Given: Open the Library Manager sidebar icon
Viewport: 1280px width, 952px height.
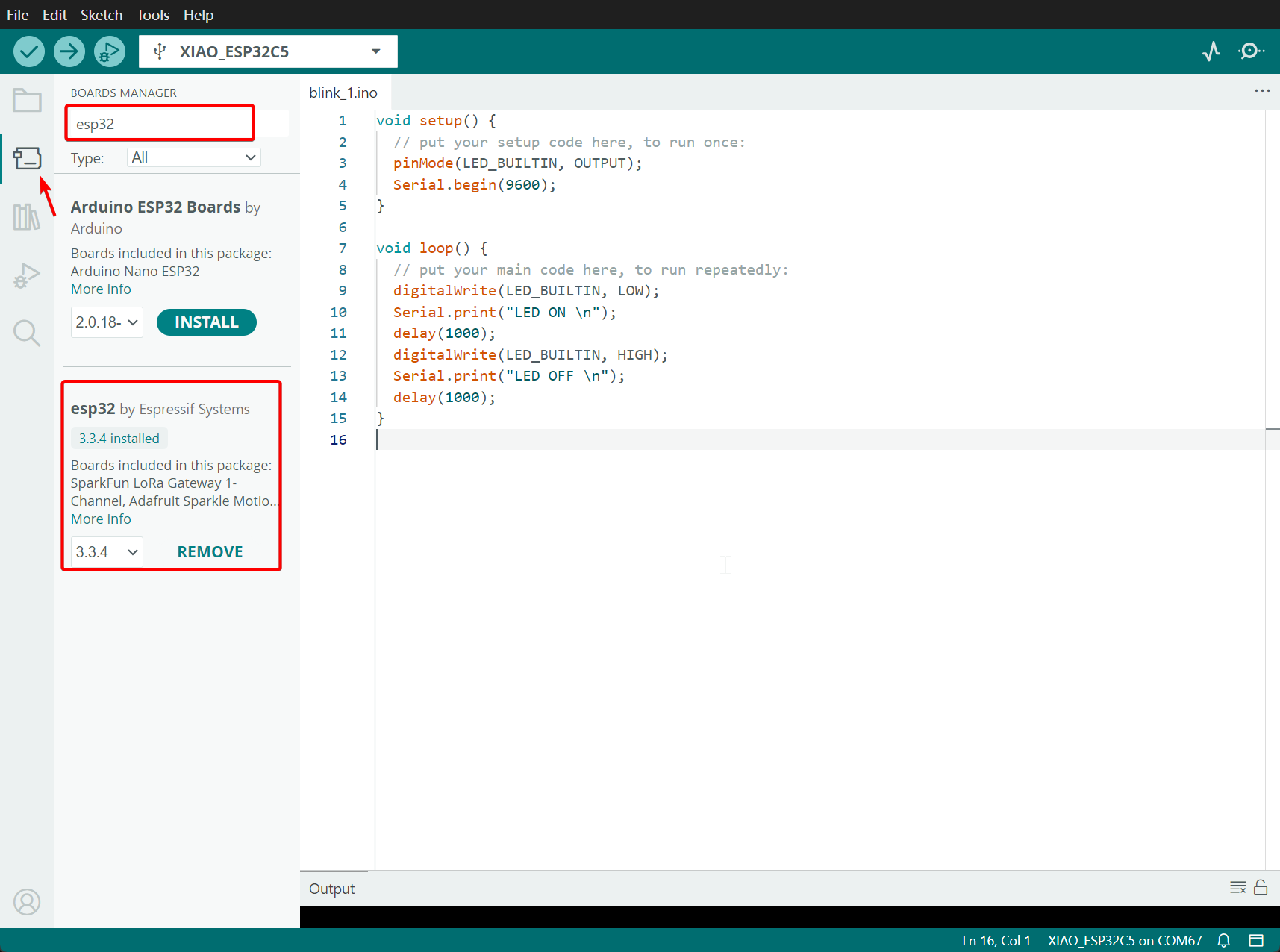Looking at the screenshot, I should pos(27,217).
